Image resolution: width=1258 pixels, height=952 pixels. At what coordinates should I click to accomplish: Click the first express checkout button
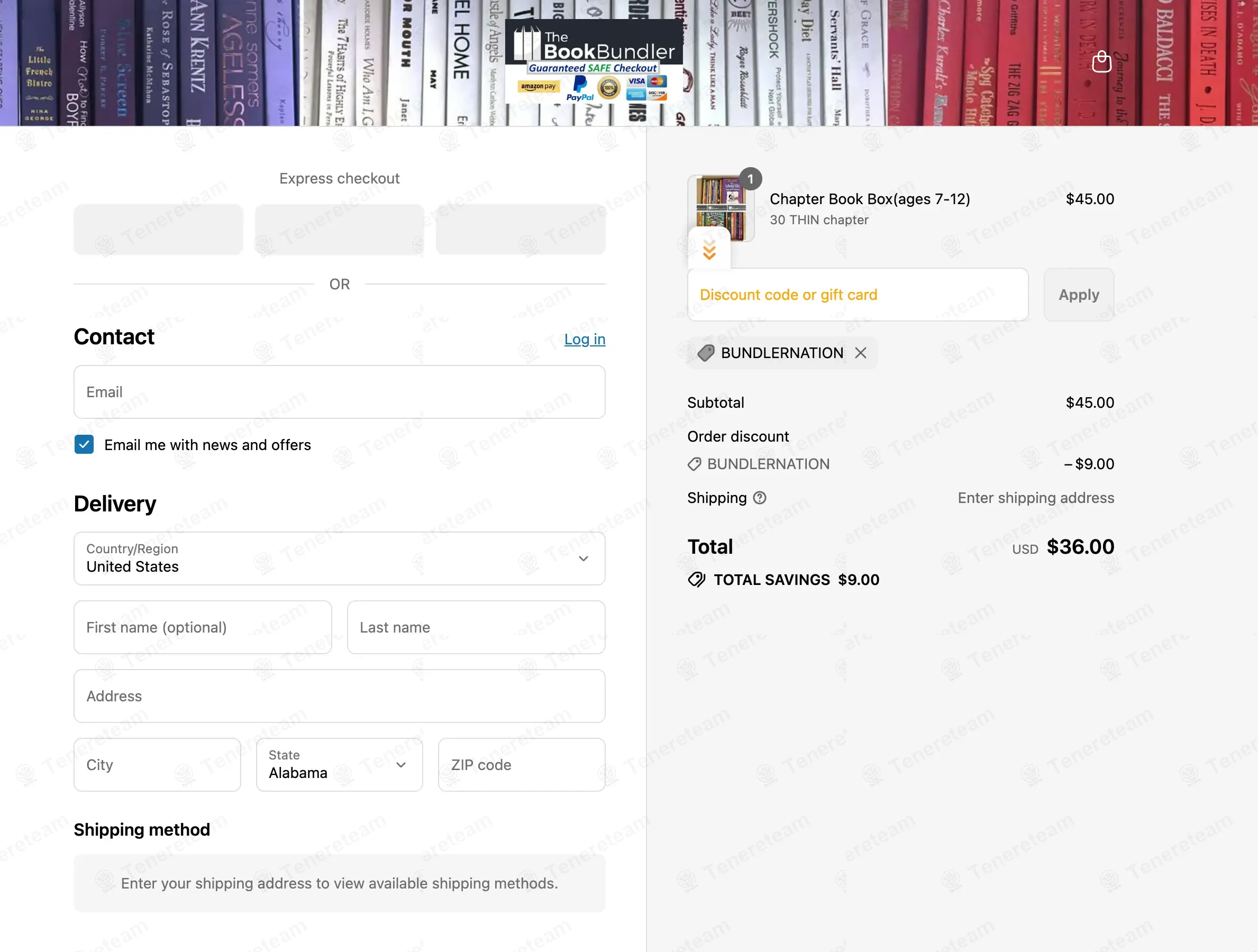point(158,229)
